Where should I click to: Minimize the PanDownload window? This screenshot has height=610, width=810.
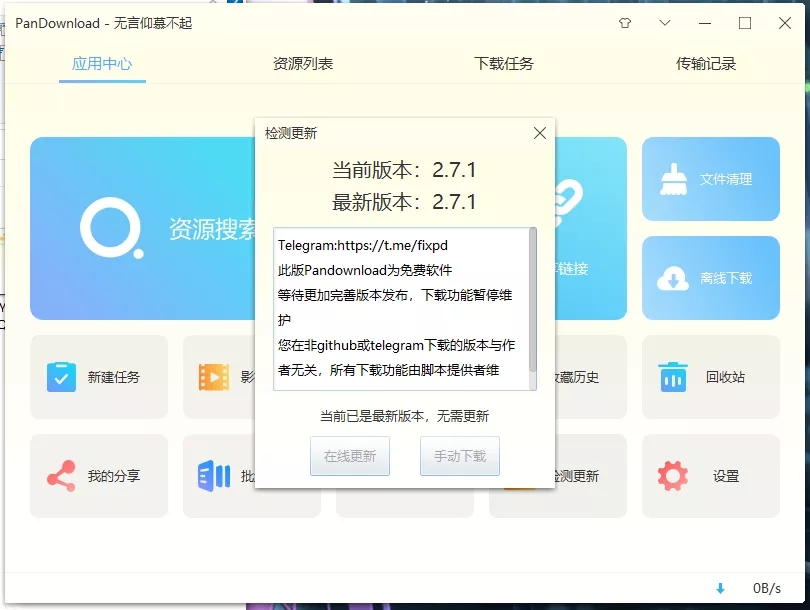[x=705, y=23]
